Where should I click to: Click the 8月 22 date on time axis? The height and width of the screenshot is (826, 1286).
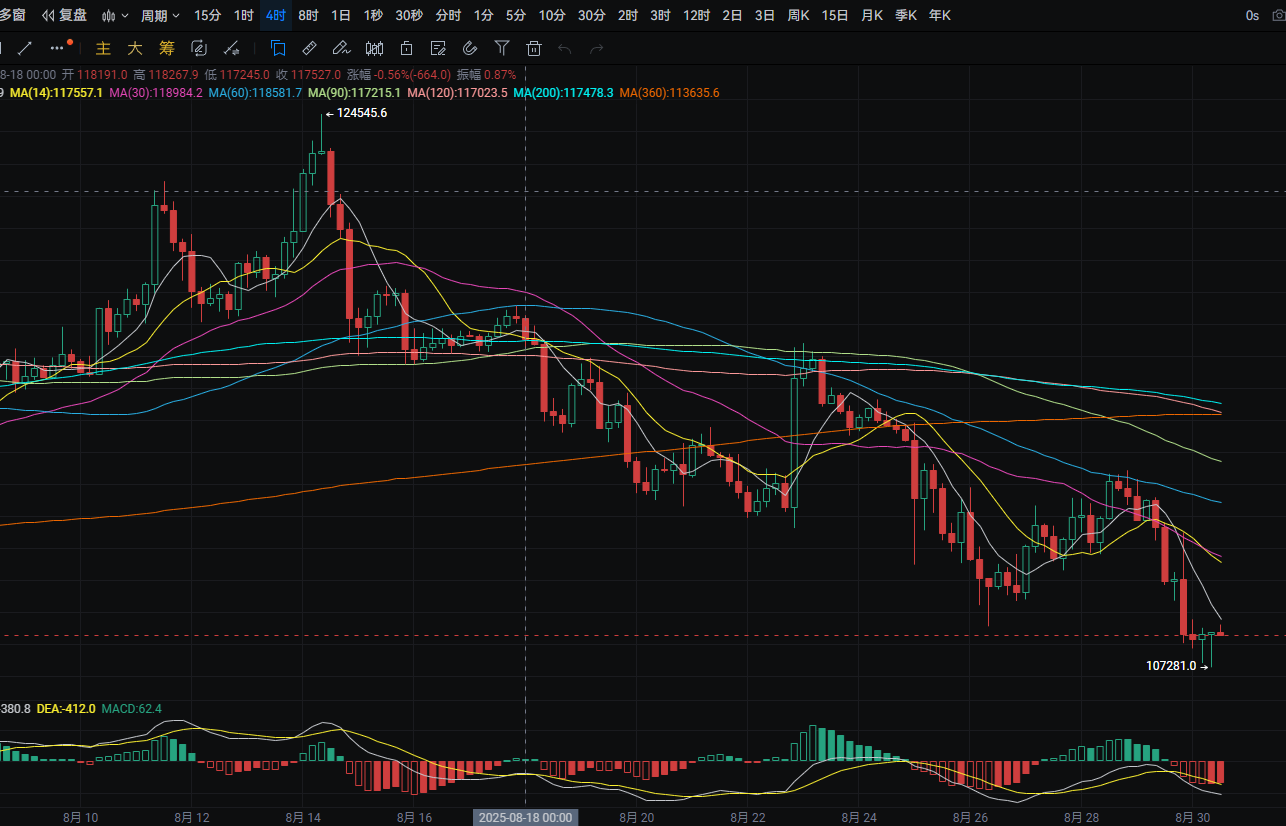pyautogui.click(x=748, y=817)
